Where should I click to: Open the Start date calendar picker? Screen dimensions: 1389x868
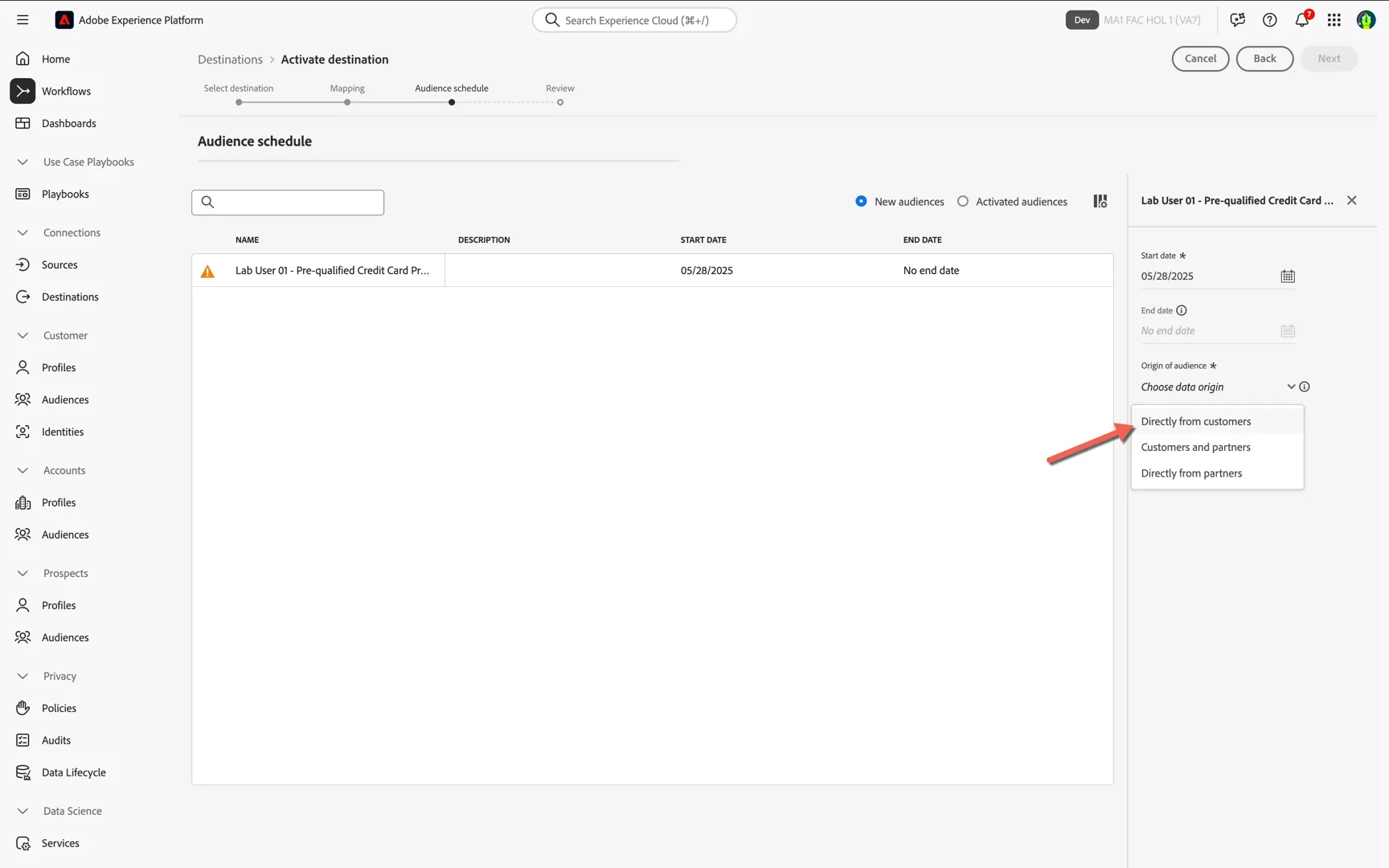[1288, 276]
